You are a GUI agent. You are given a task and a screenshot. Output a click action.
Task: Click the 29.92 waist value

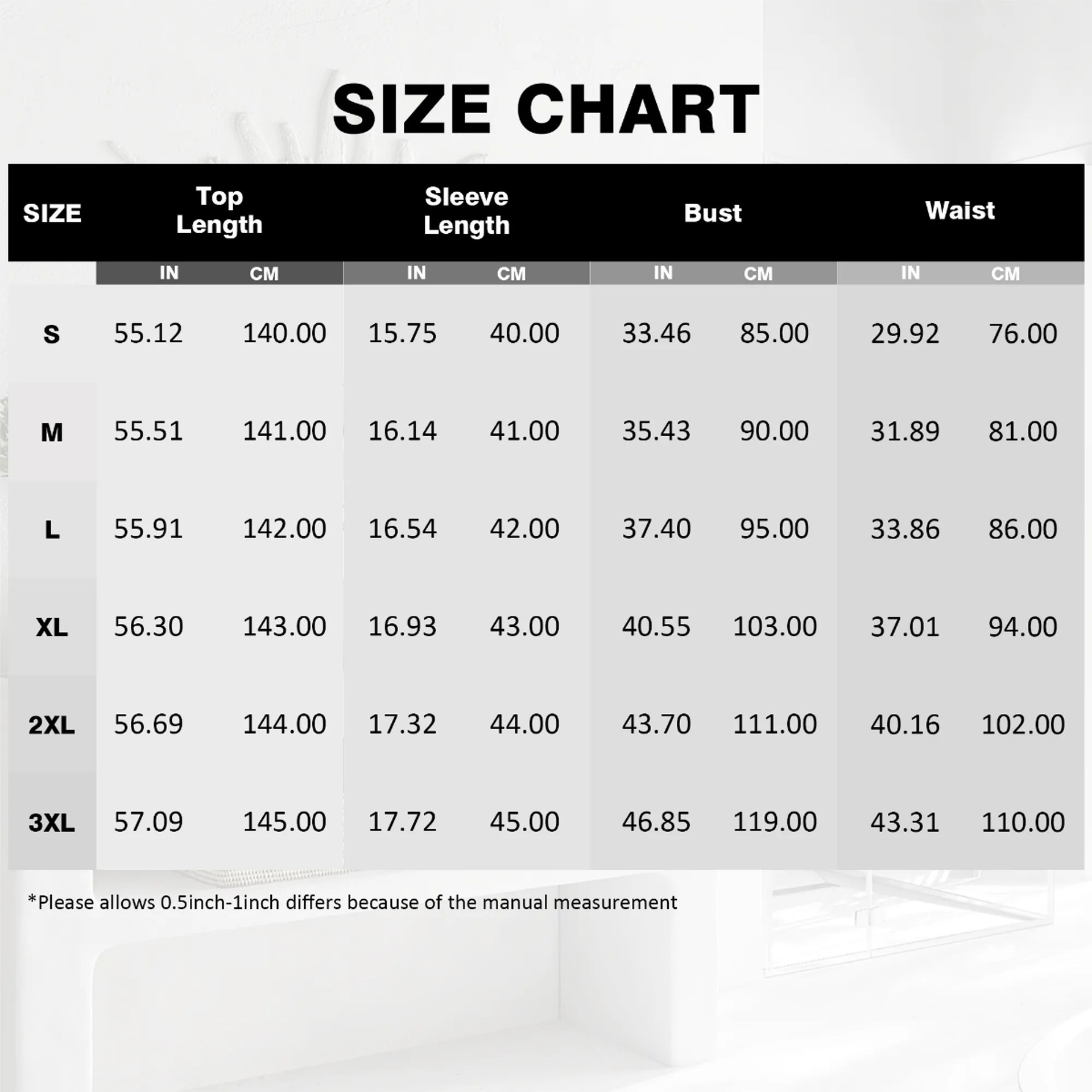[x=905, y=334]
